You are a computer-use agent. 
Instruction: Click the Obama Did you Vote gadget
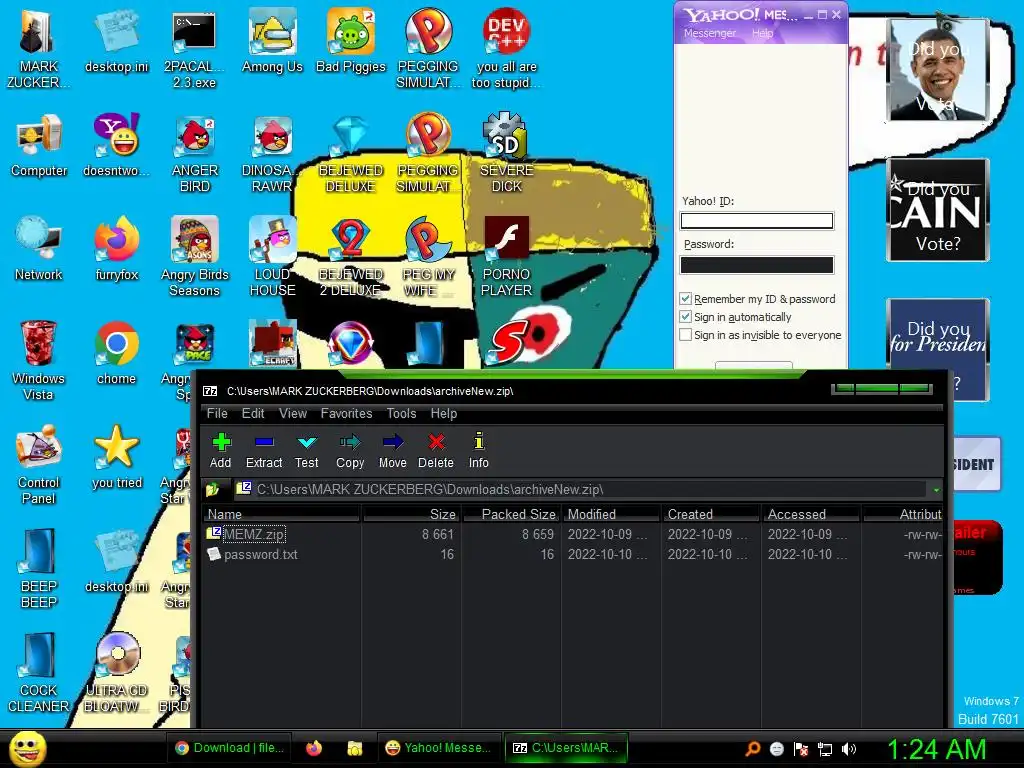coord(938,70)
